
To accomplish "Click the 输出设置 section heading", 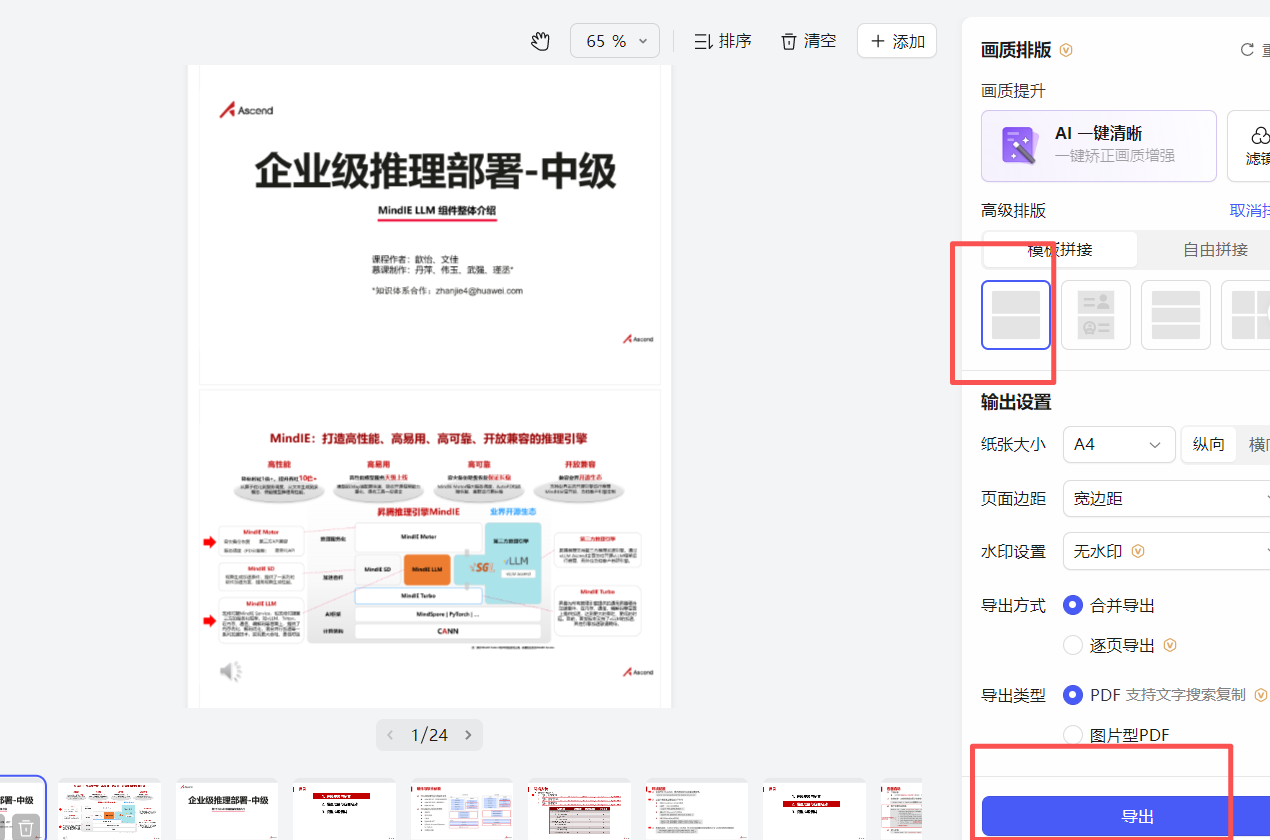I will 1016,402.
